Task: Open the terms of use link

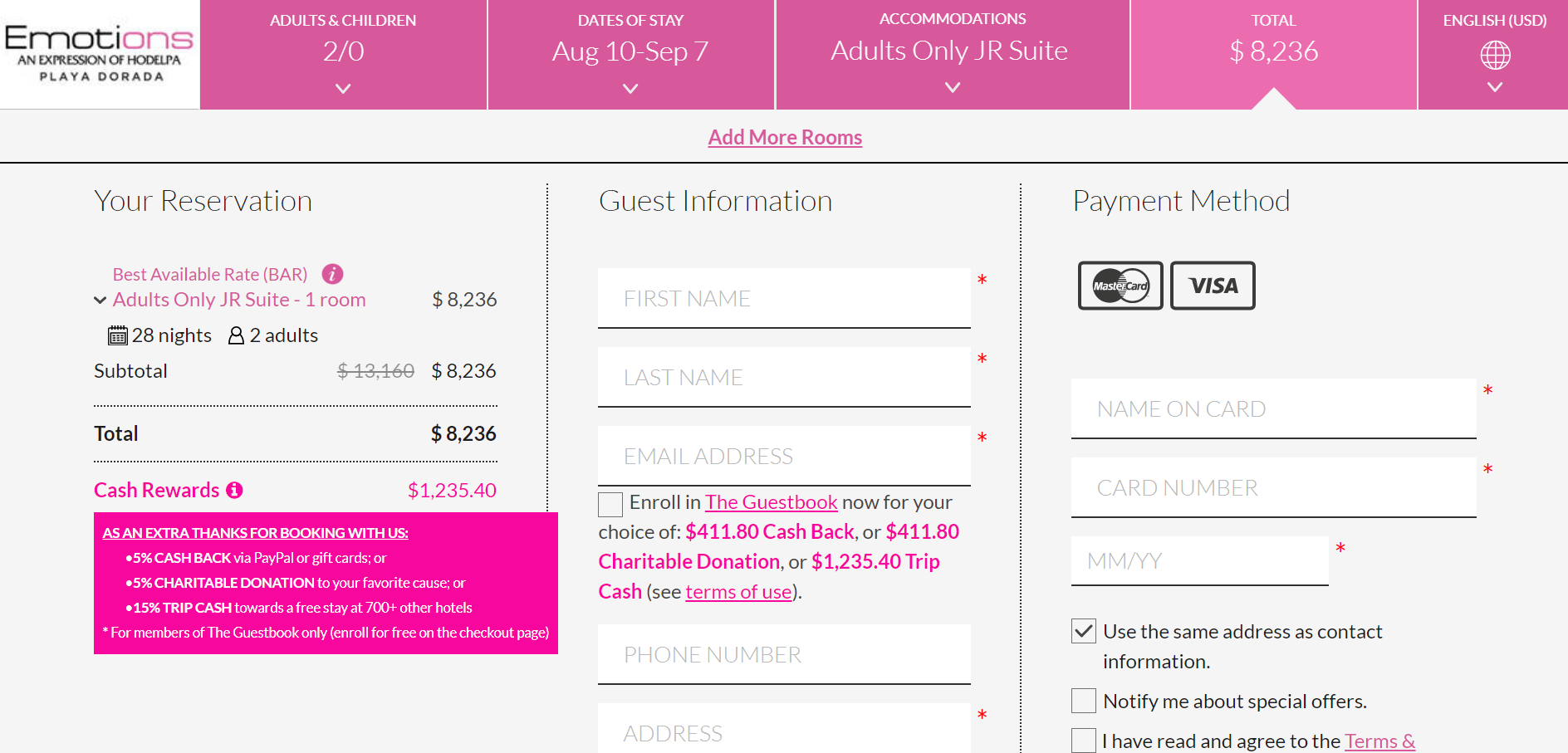Action: click(738, 592)
